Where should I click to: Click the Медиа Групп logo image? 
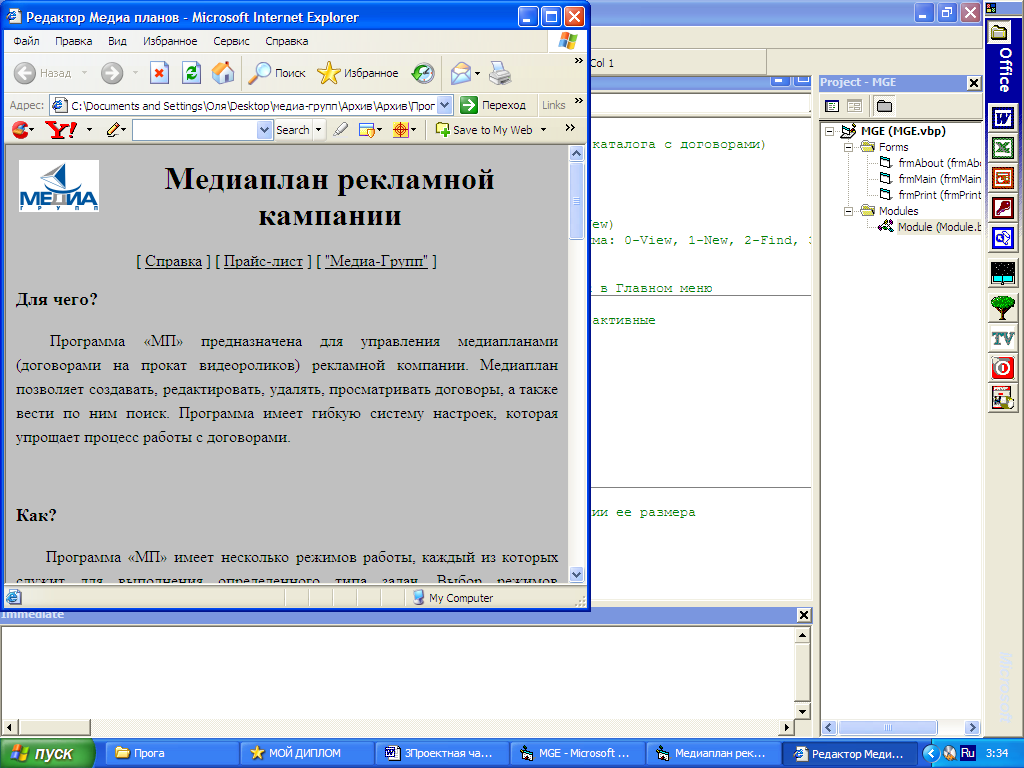pyautogui.click(x=59, y=186)
